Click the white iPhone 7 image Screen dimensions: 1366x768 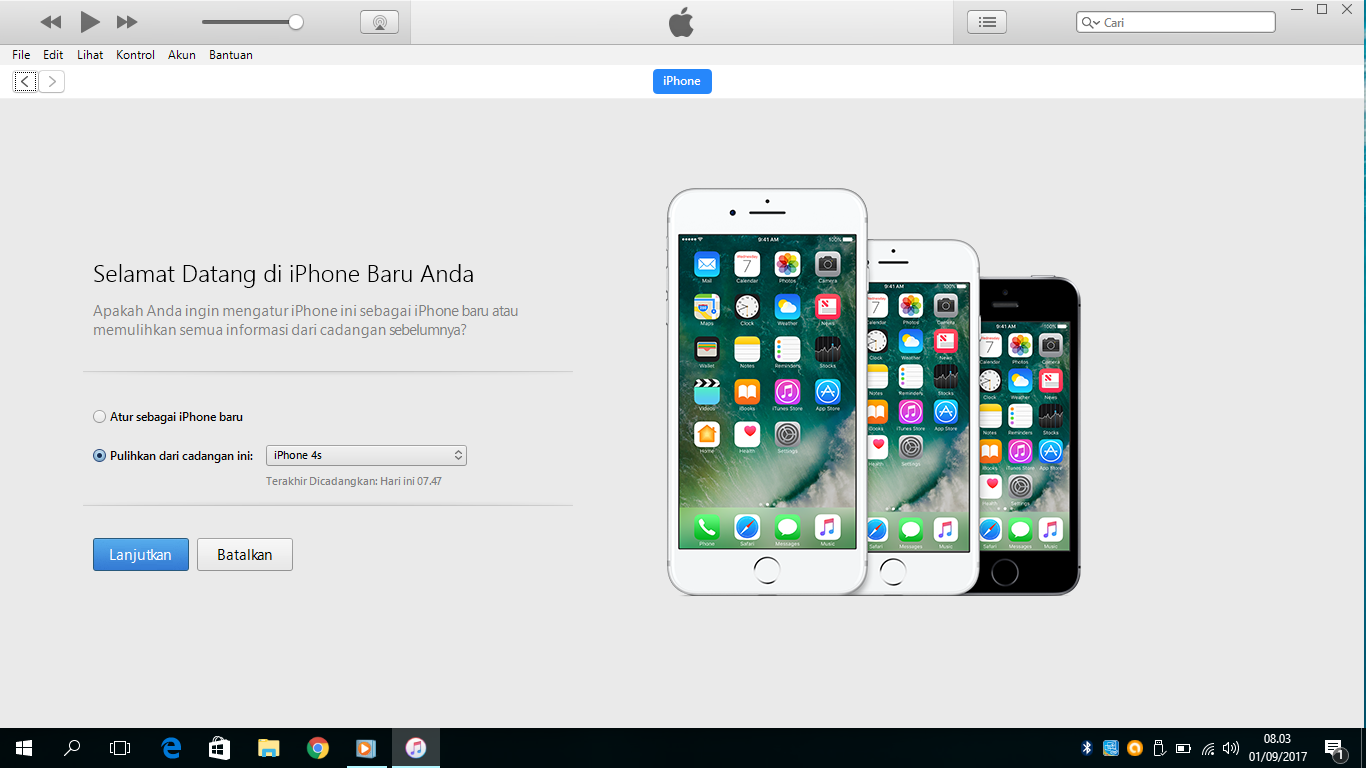point(767,392)
